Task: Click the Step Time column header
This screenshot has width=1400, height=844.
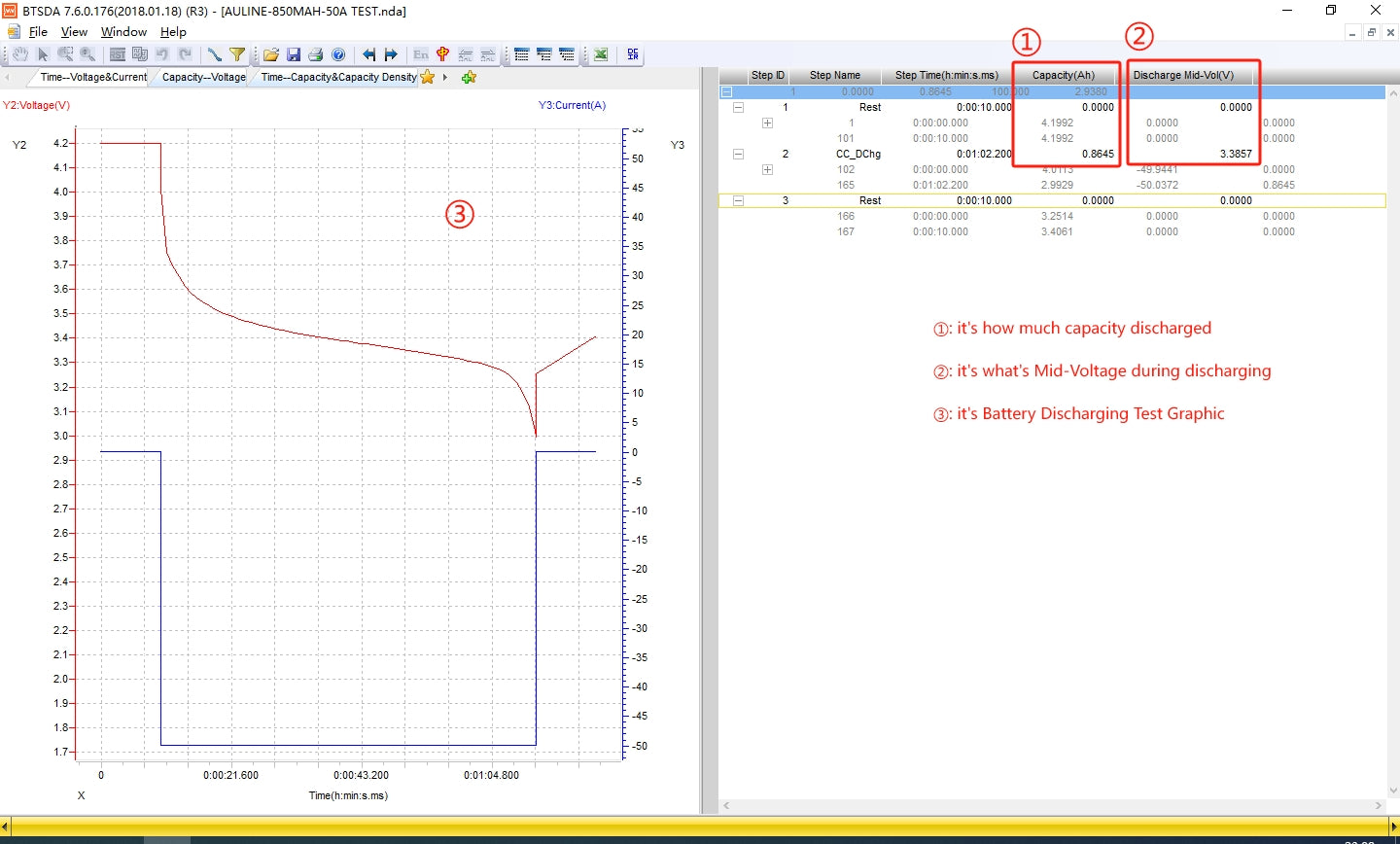Action: pyautogui.click(x=946, y=75)
